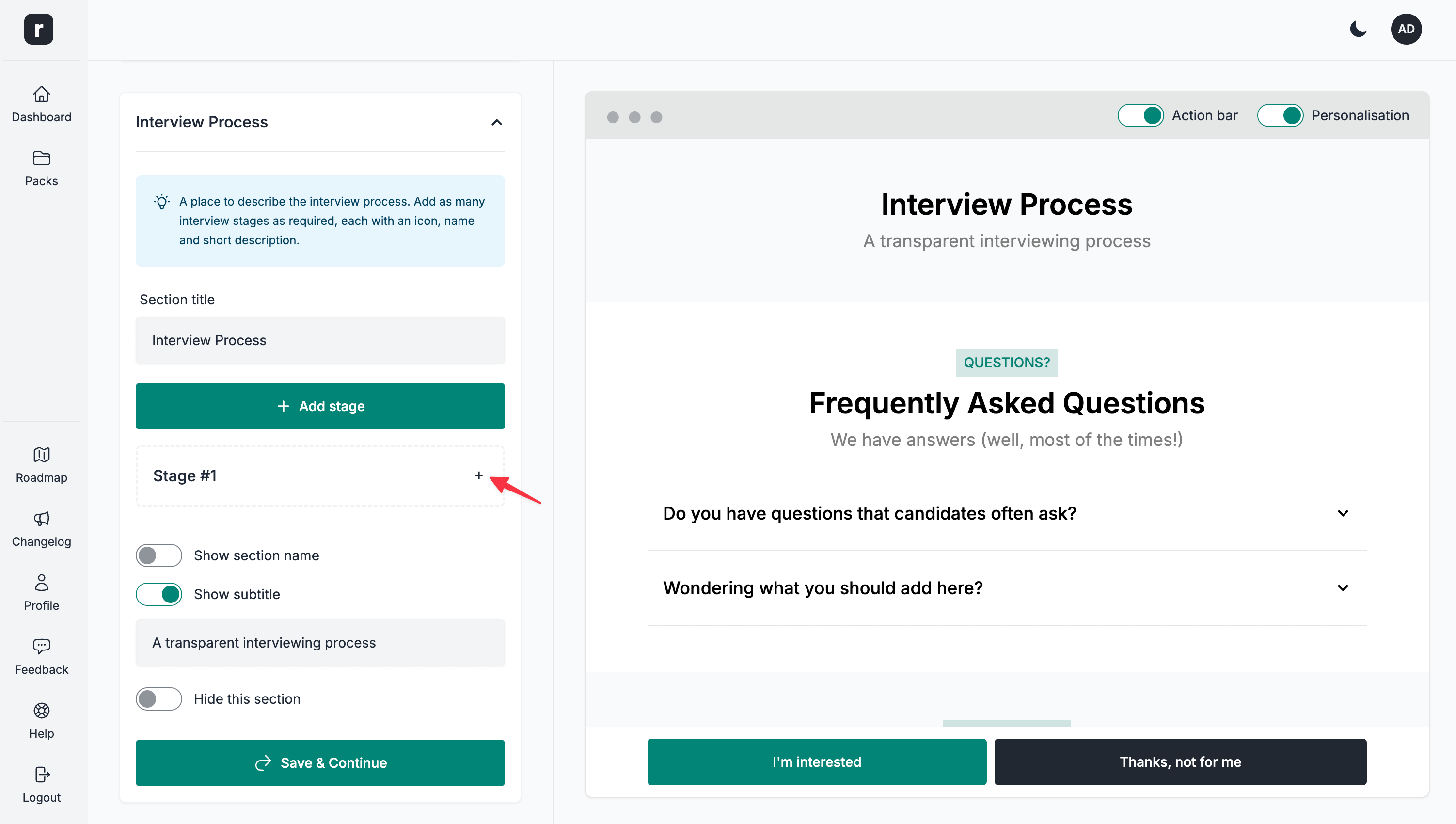The width and height of the screenshot is (1456, 824).
Task: Open the AD account avatar menu
Action: [1407, 29]
